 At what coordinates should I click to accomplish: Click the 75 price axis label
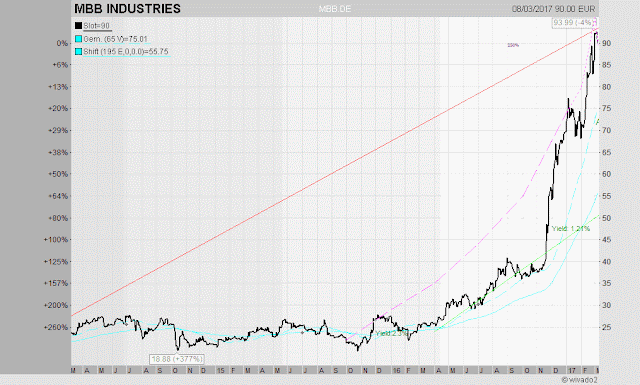pyautogui.click(x=607, y=109)
